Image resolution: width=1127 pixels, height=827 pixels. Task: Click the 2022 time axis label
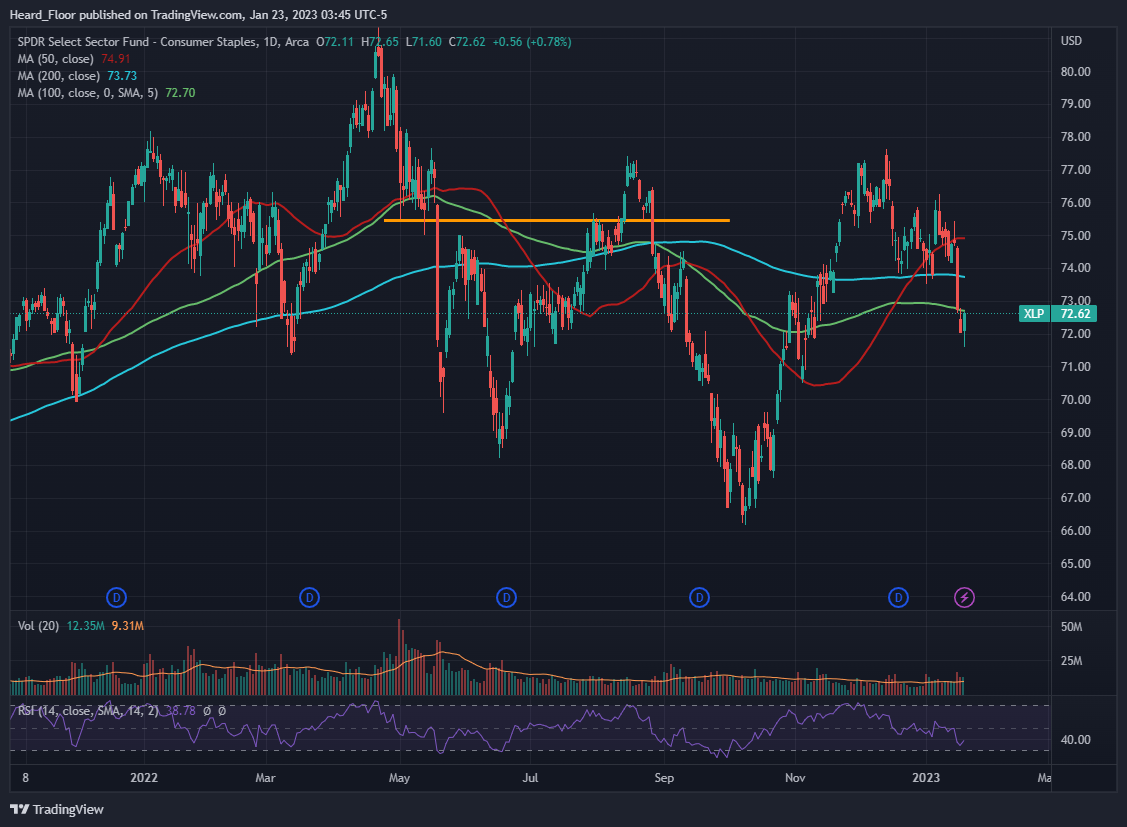(144, 777)
